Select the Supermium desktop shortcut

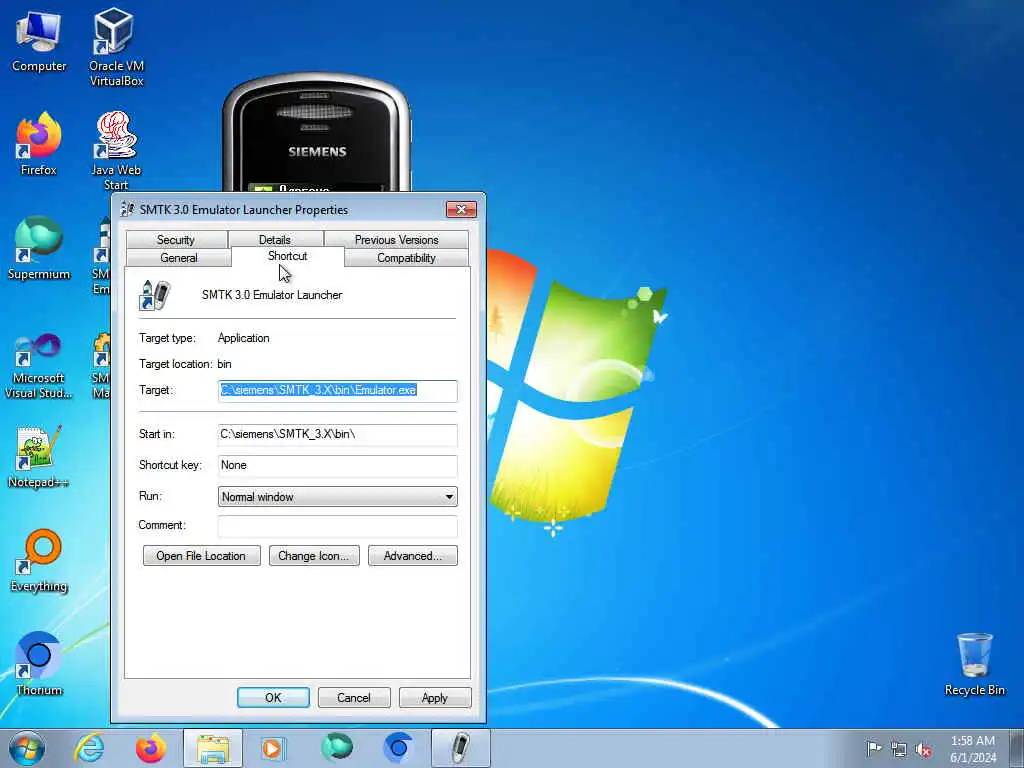pyautogui.click(x=39, y=248)
